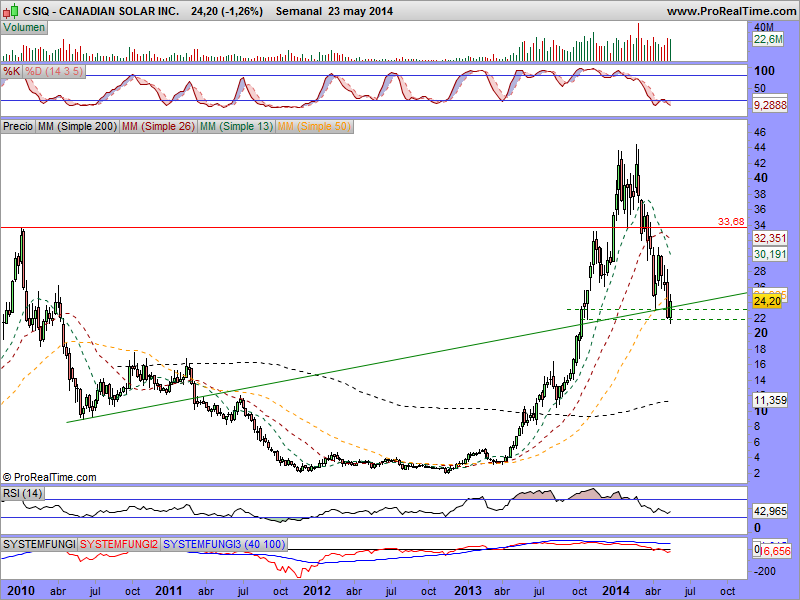Open the Volumen indicator label

(x=24, y=28)
